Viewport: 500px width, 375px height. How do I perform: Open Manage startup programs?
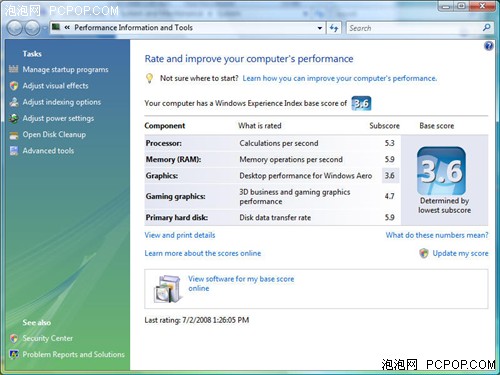click(65, 70)
